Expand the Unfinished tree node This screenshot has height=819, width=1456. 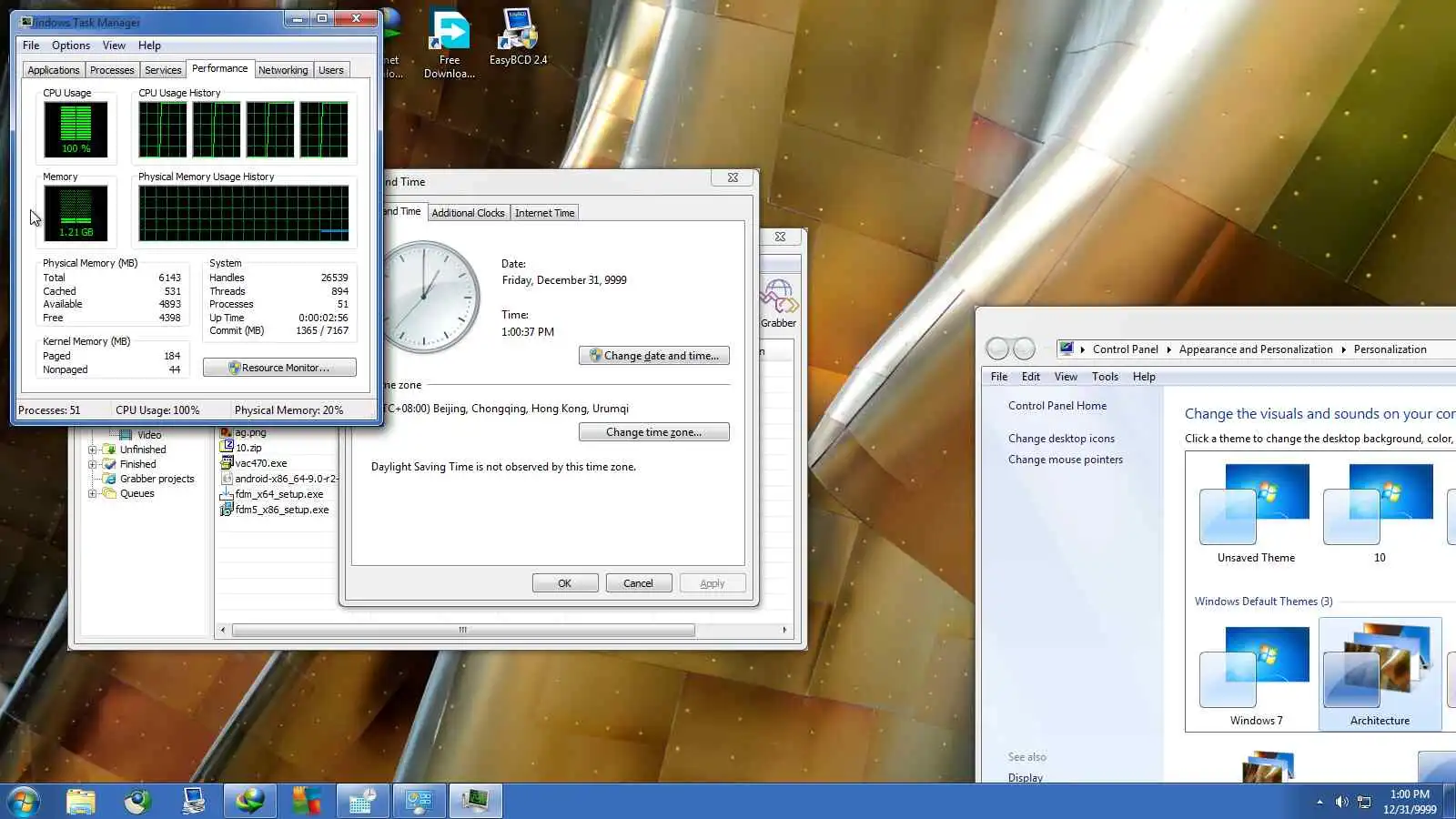click(x=92, y=450)
